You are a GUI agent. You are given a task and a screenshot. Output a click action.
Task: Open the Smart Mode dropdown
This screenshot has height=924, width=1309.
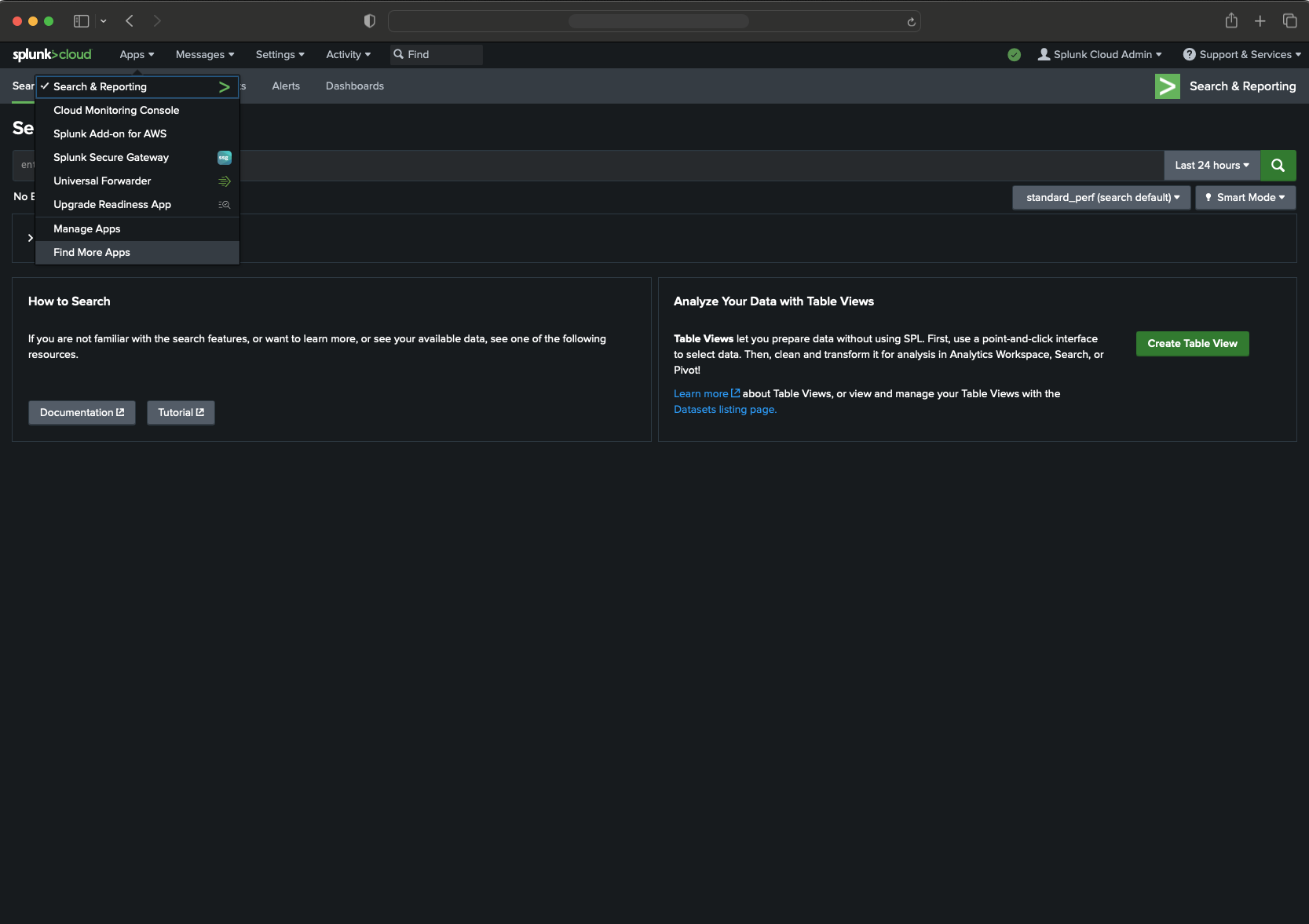coord(1245,197)
